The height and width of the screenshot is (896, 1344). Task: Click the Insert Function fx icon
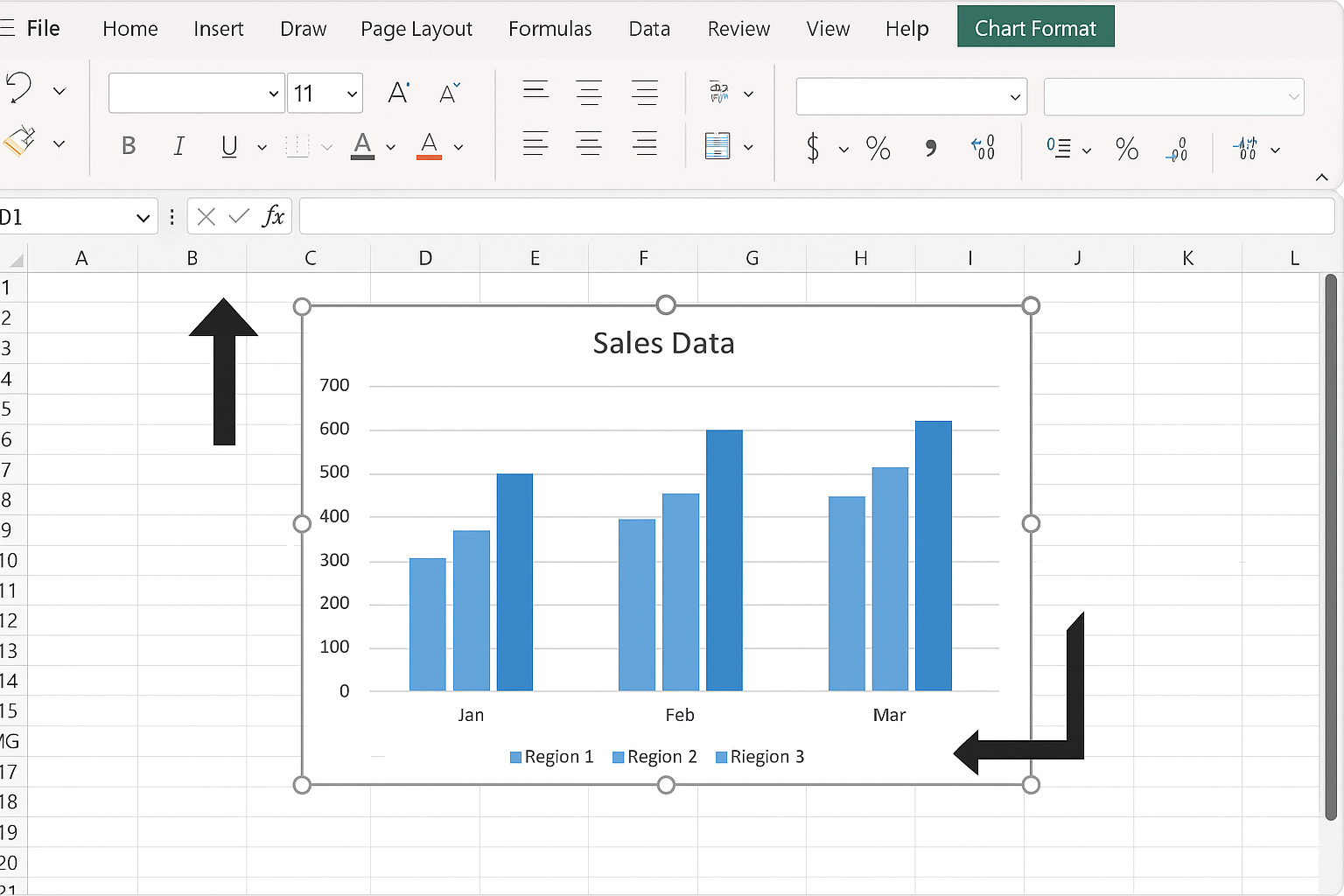[274, 216]
